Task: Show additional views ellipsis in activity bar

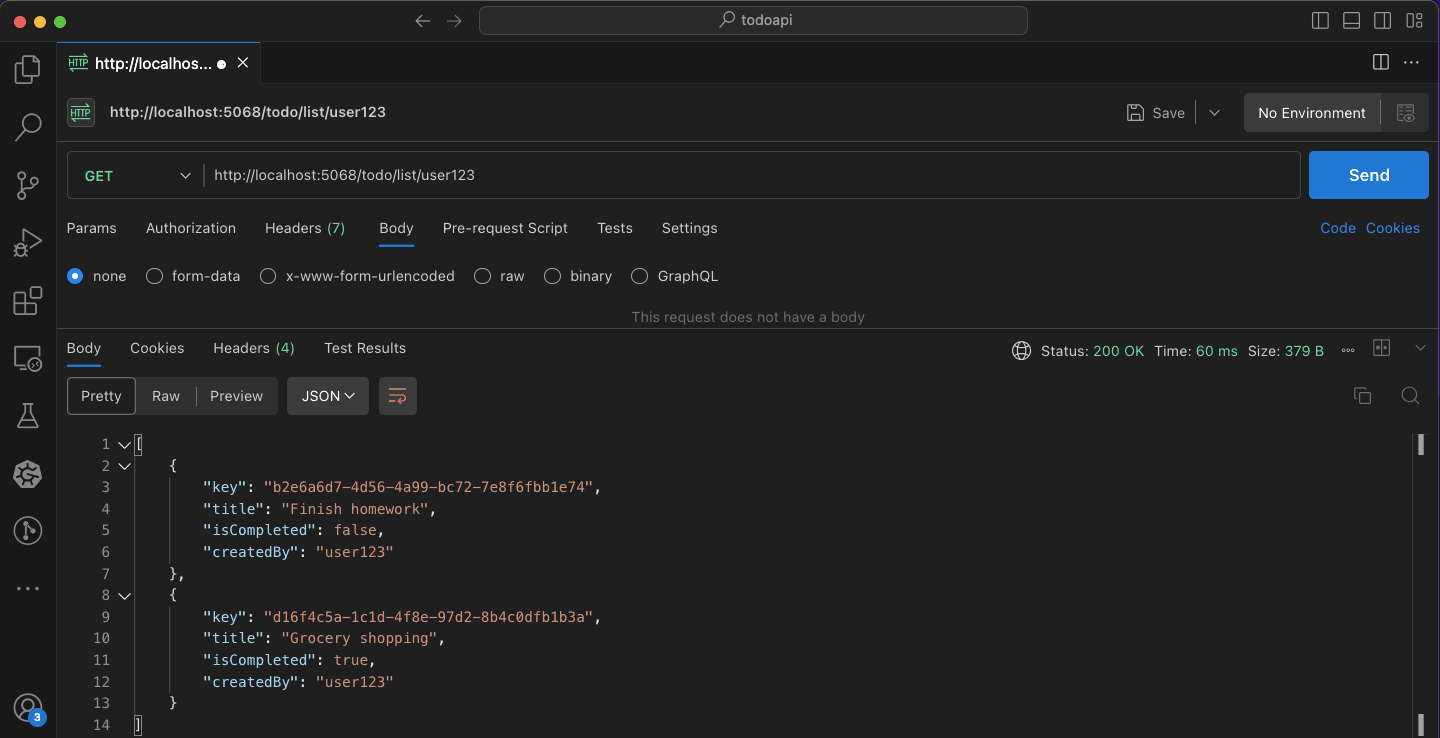Action: 28,589
